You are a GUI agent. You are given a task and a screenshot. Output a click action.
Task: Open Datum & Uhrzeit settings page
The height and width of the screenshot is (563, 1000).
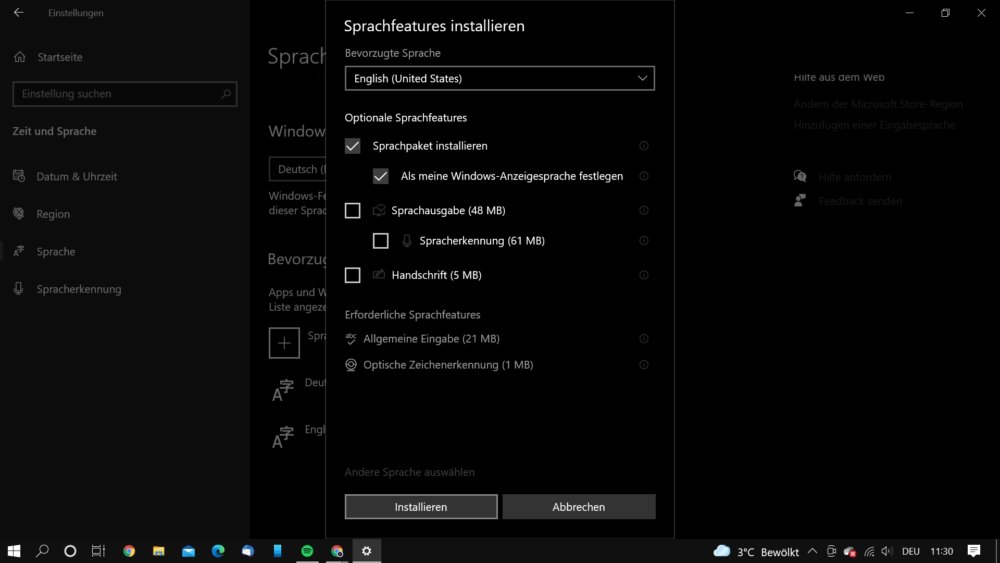pyautogui.click(x=77, y=177)
